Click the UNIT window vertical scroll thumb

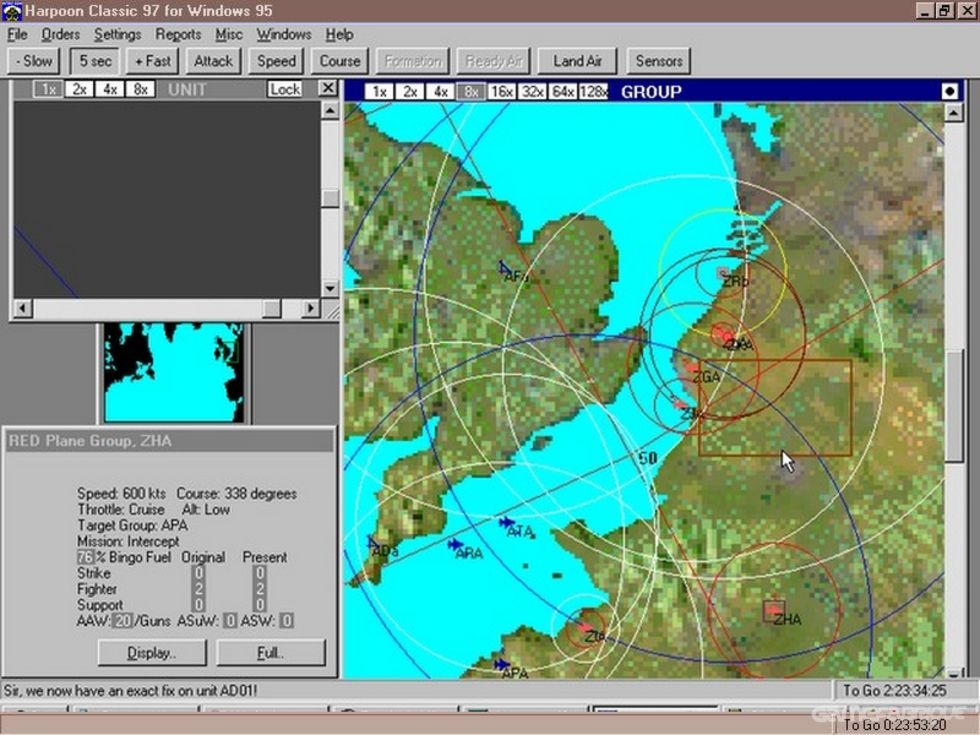(x=330, y=198)
